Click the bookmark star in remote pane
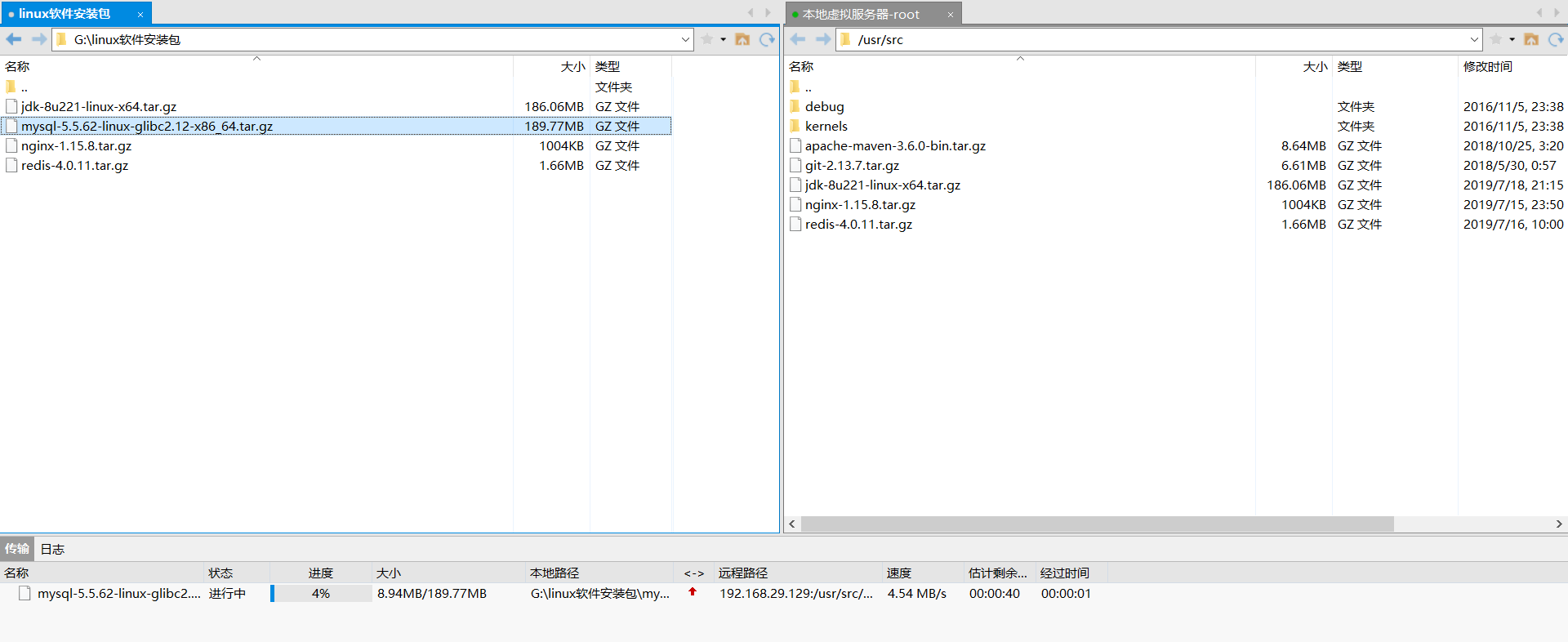 click(1496, 39)
